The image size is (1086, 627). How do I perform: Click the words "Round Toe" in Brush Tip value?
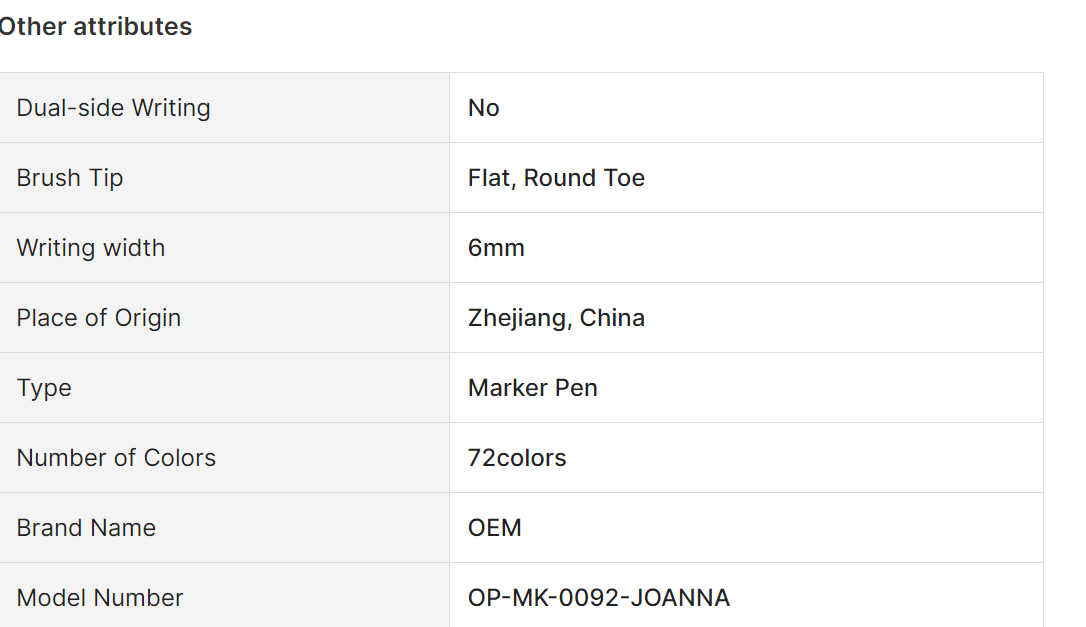click(x=584, y=178)
